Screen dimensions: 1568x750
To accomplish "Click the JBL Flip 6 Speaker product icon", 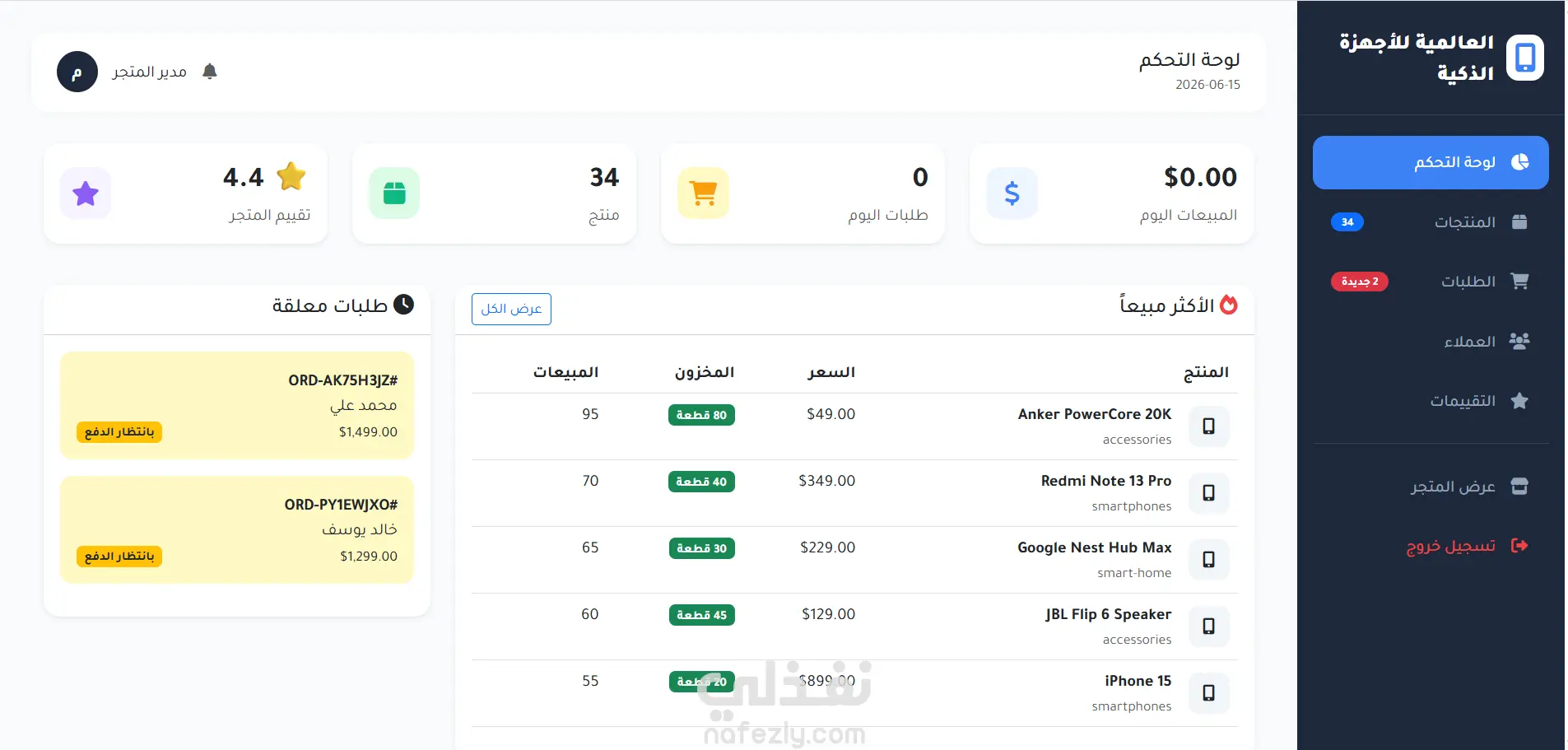I will pyautogui.click(x=1208, y=627).
